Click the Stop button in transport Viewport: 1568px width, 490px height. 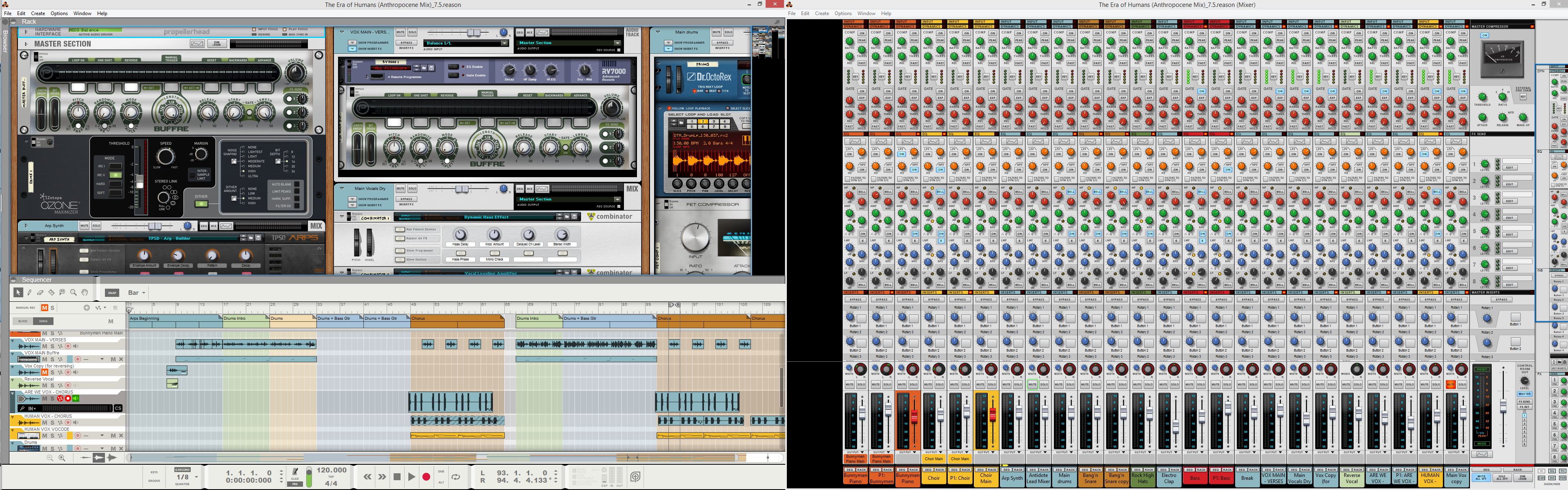click(397, 477)
